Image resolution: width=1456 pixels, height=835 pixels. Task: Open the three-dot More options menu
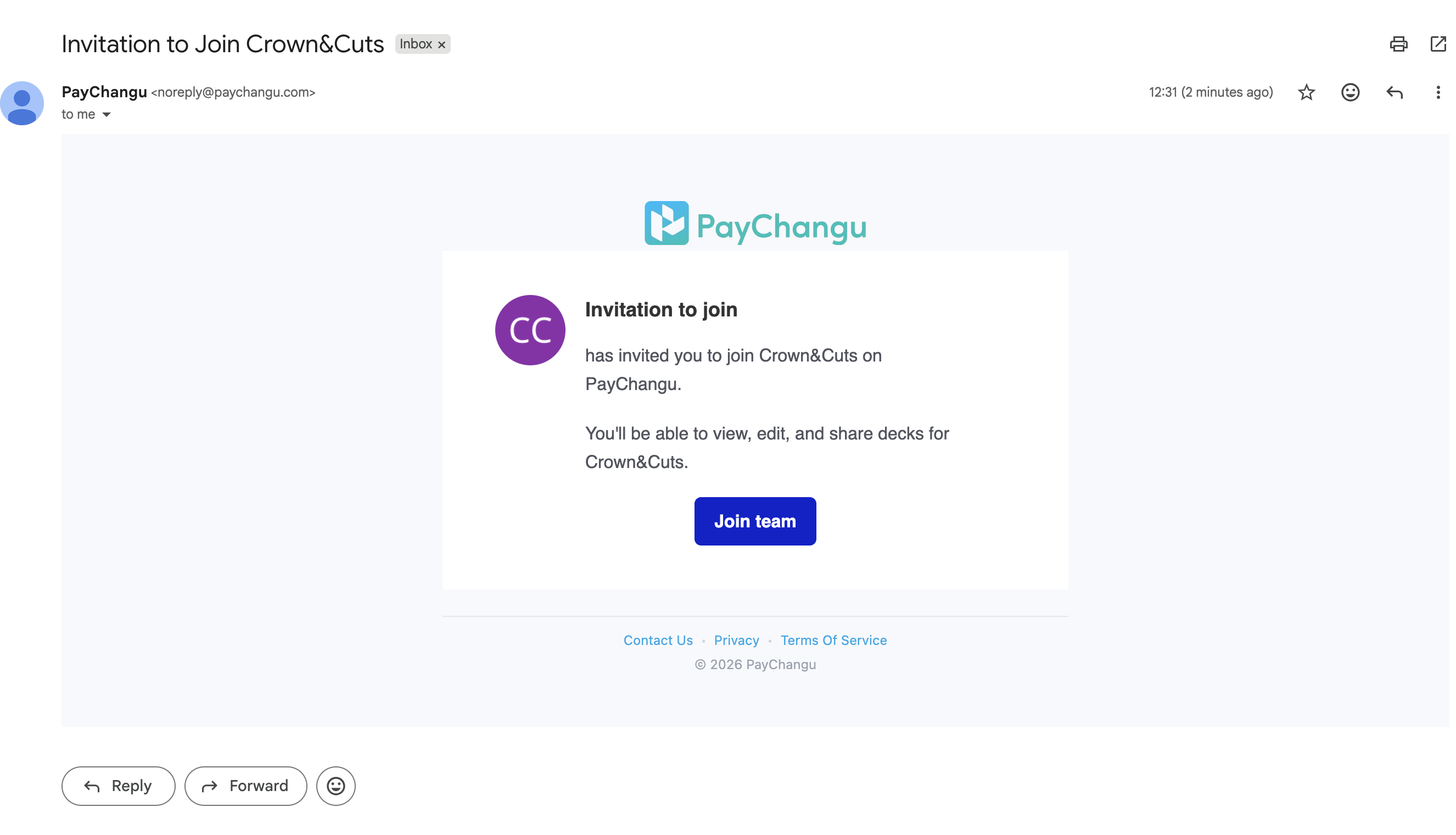coord(1438,92)
